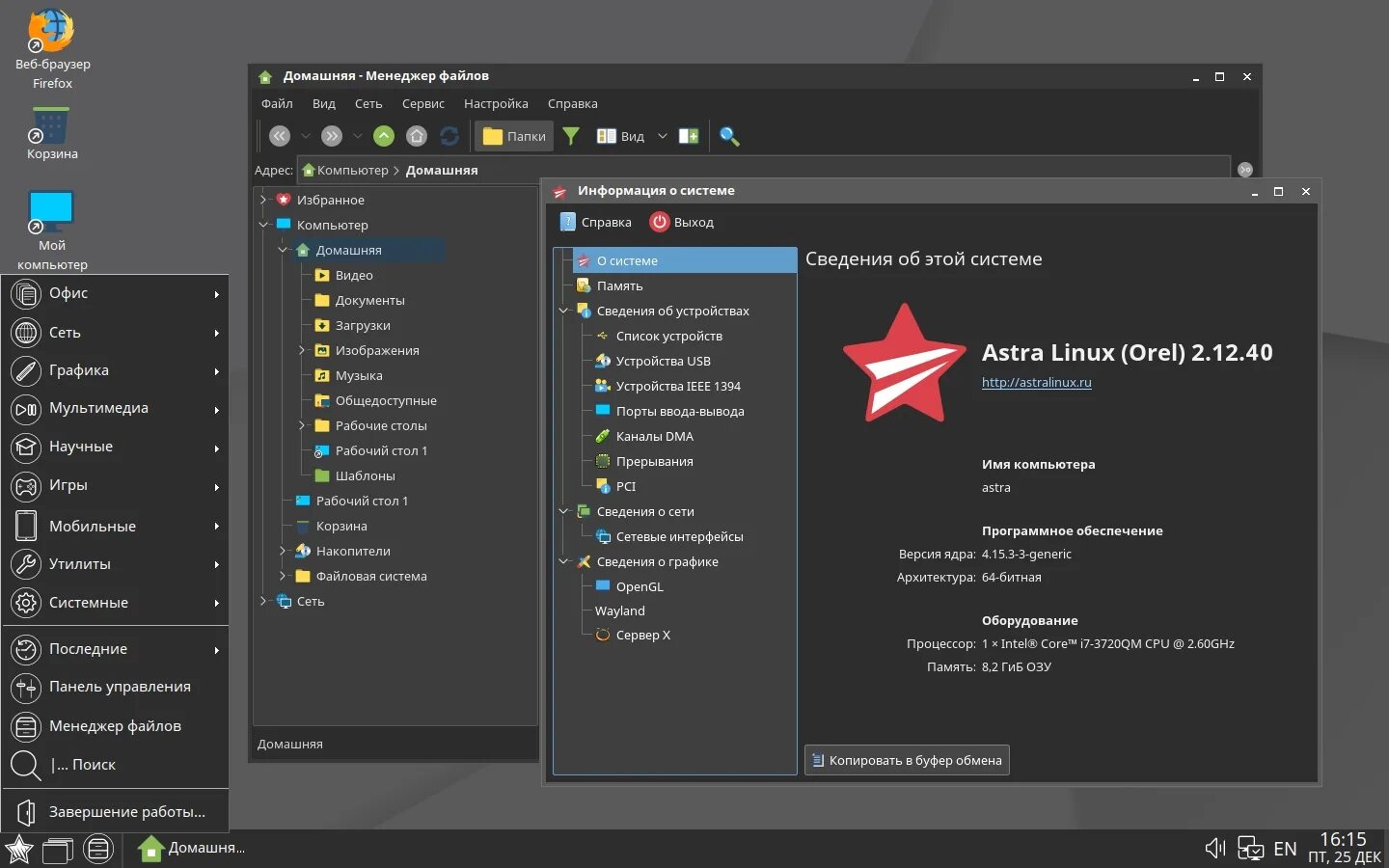The image size is (1389, 868).
Task: Select Память in system info tree
Action: click(x=619, y=285)
